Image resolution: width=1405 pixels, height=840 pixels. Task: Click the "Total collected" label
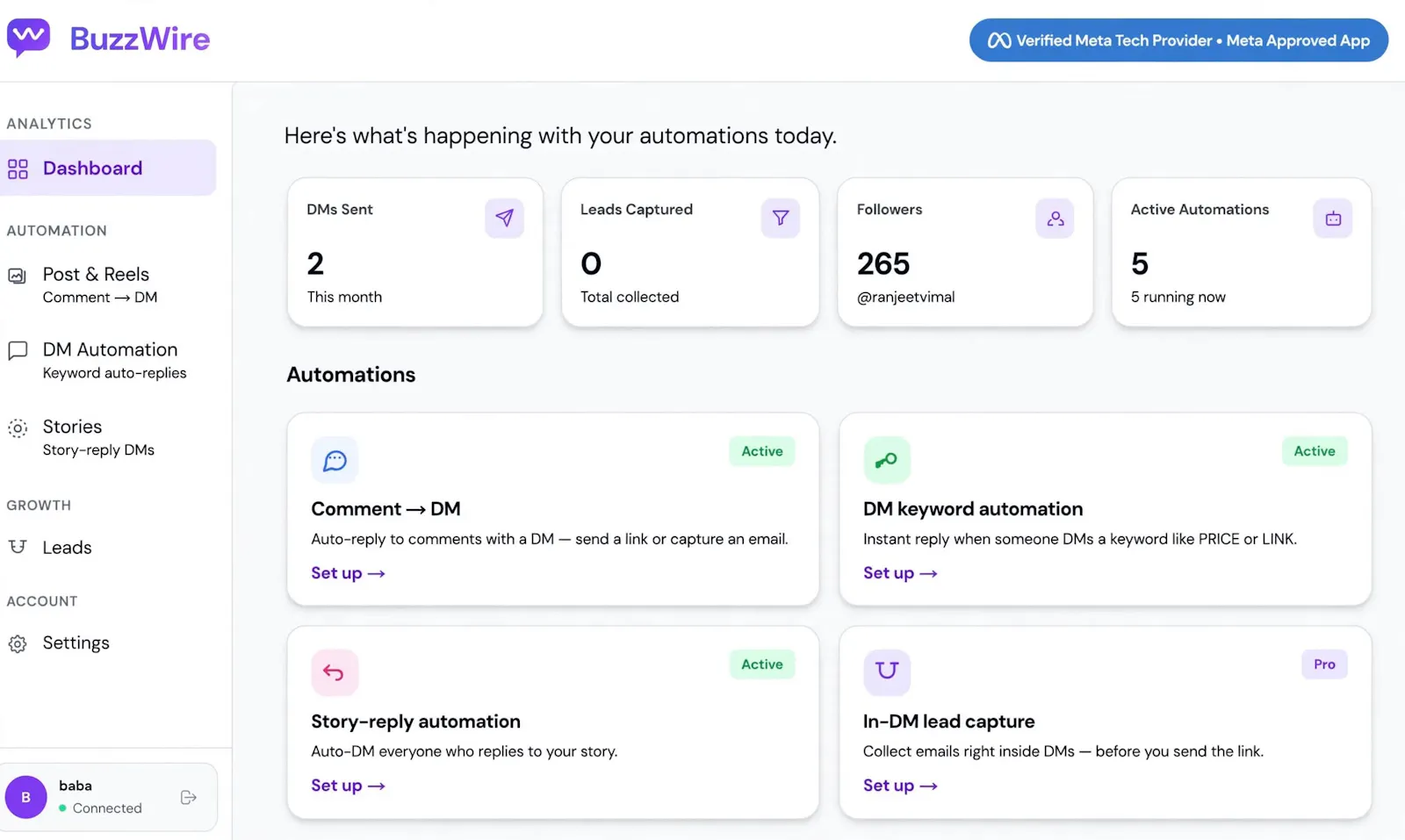(x=630, y=297)
